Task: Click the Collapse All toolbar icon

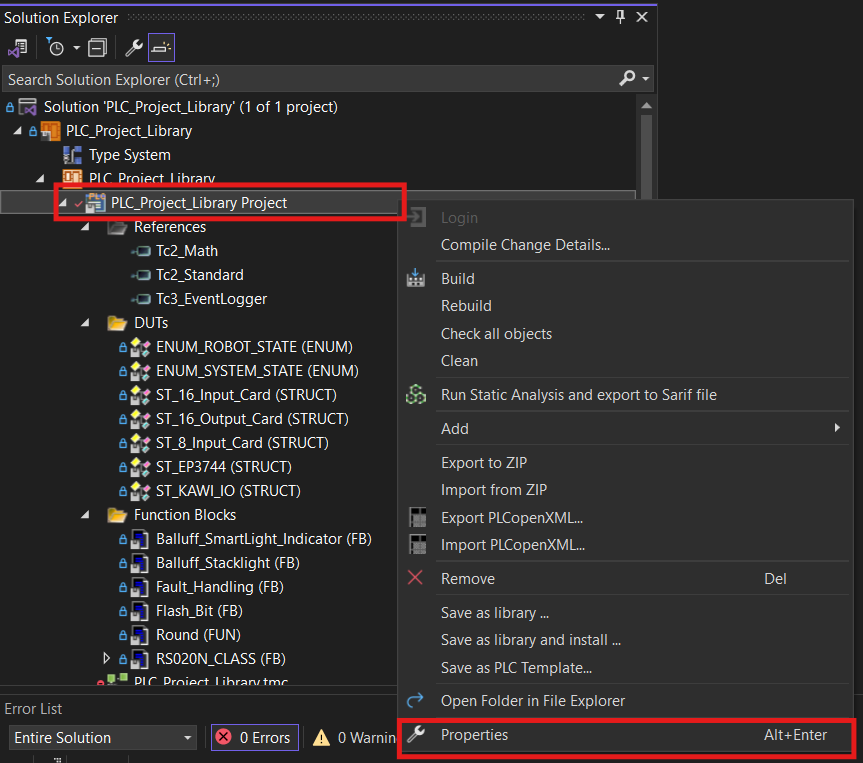Action: tap(97, 48)
